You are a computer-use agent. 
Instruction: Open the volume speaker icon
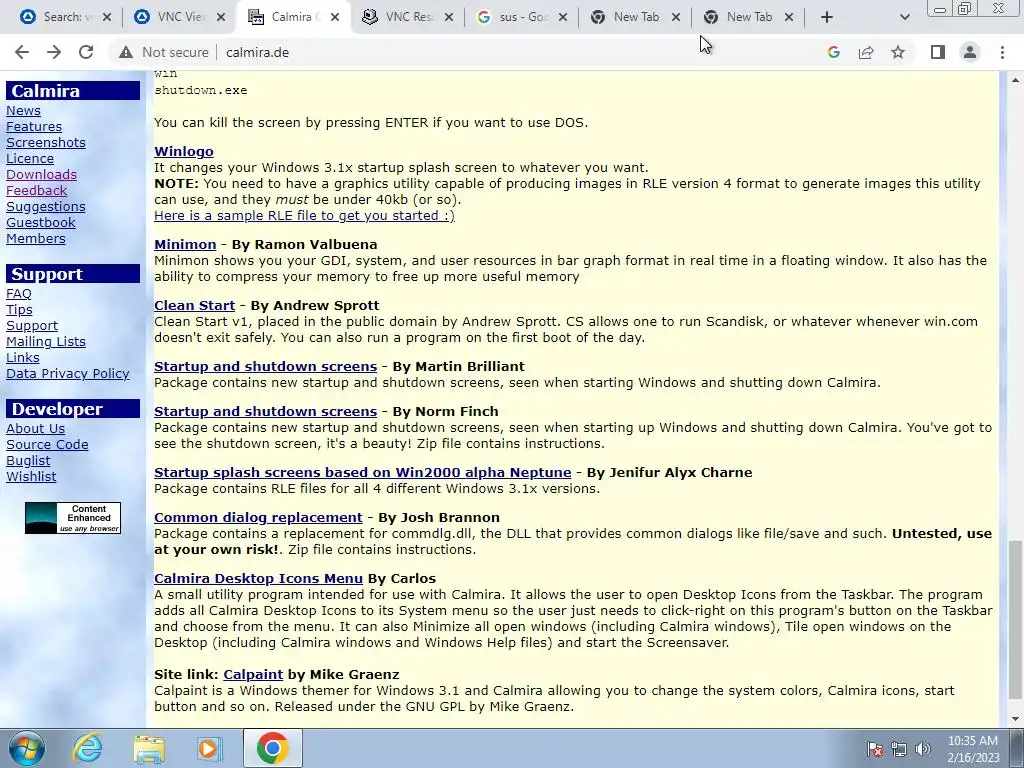click(x=923, y=749)
